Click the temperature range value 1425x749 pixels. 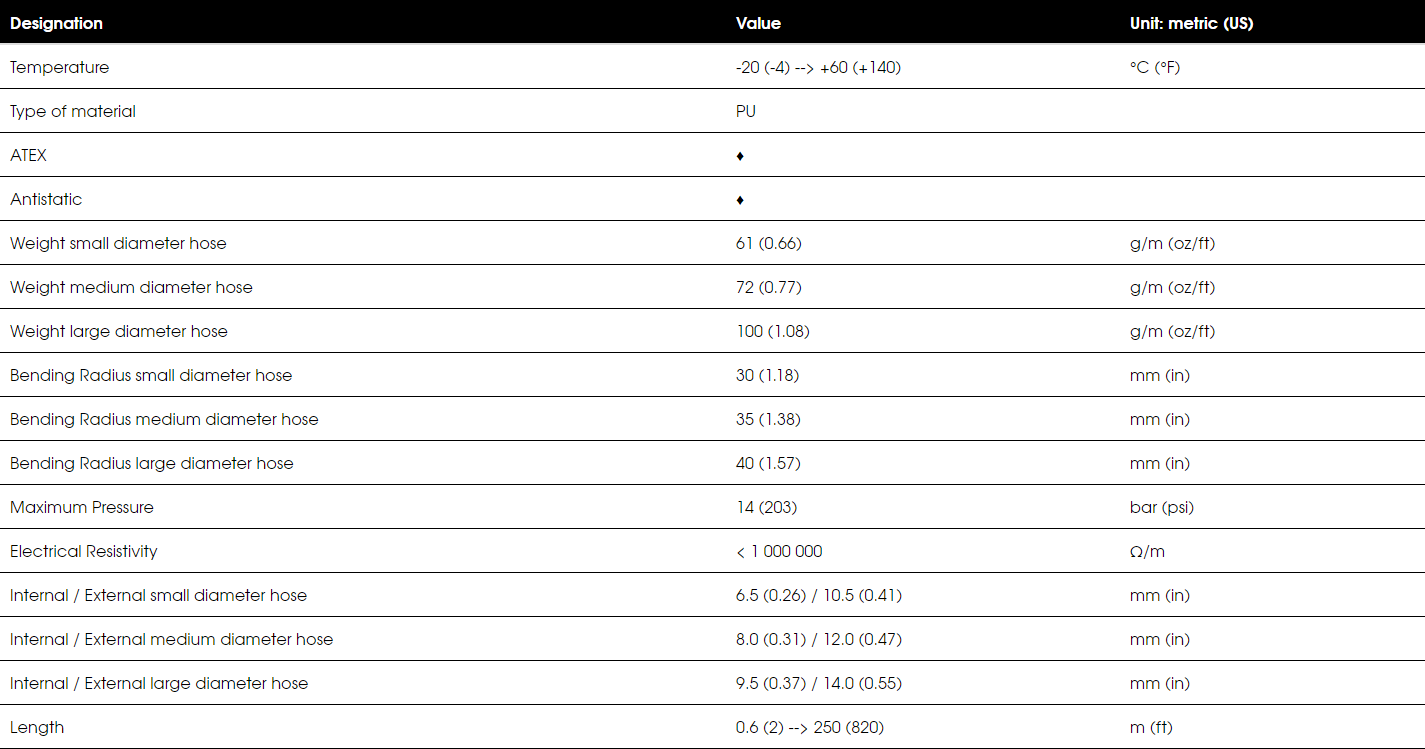coord(818,68)
